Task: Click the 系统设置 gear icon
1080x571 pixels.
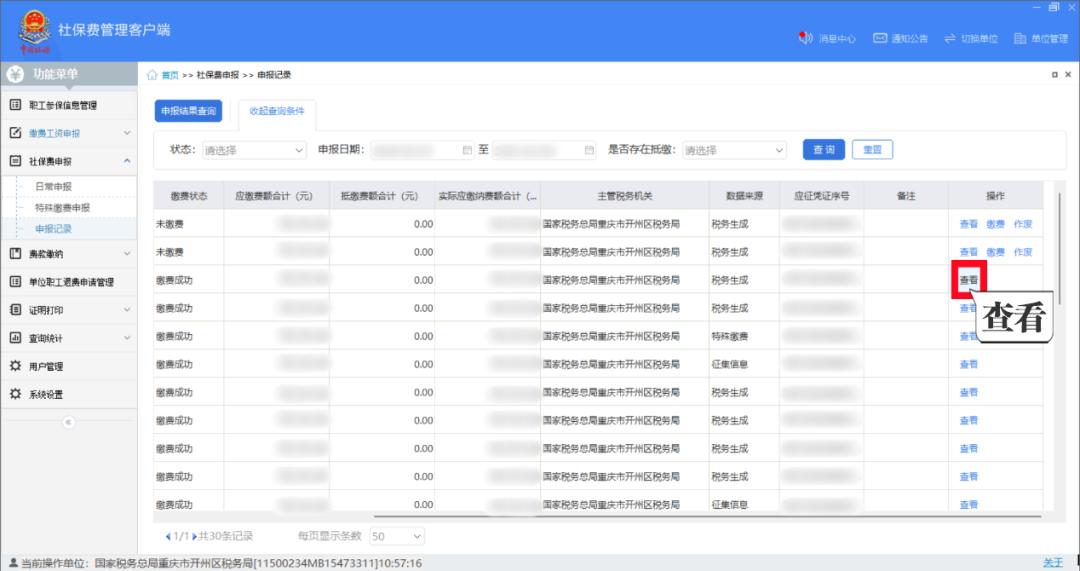Action: 15,394
